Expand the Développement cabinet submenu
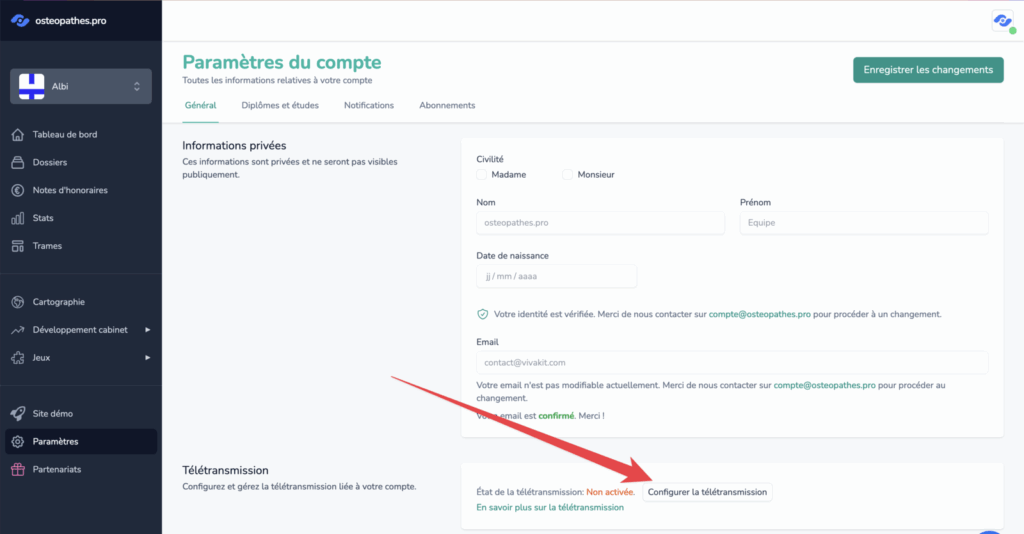Image resolution: width=1024 pixels, height=534 pixels. [147, 330]
